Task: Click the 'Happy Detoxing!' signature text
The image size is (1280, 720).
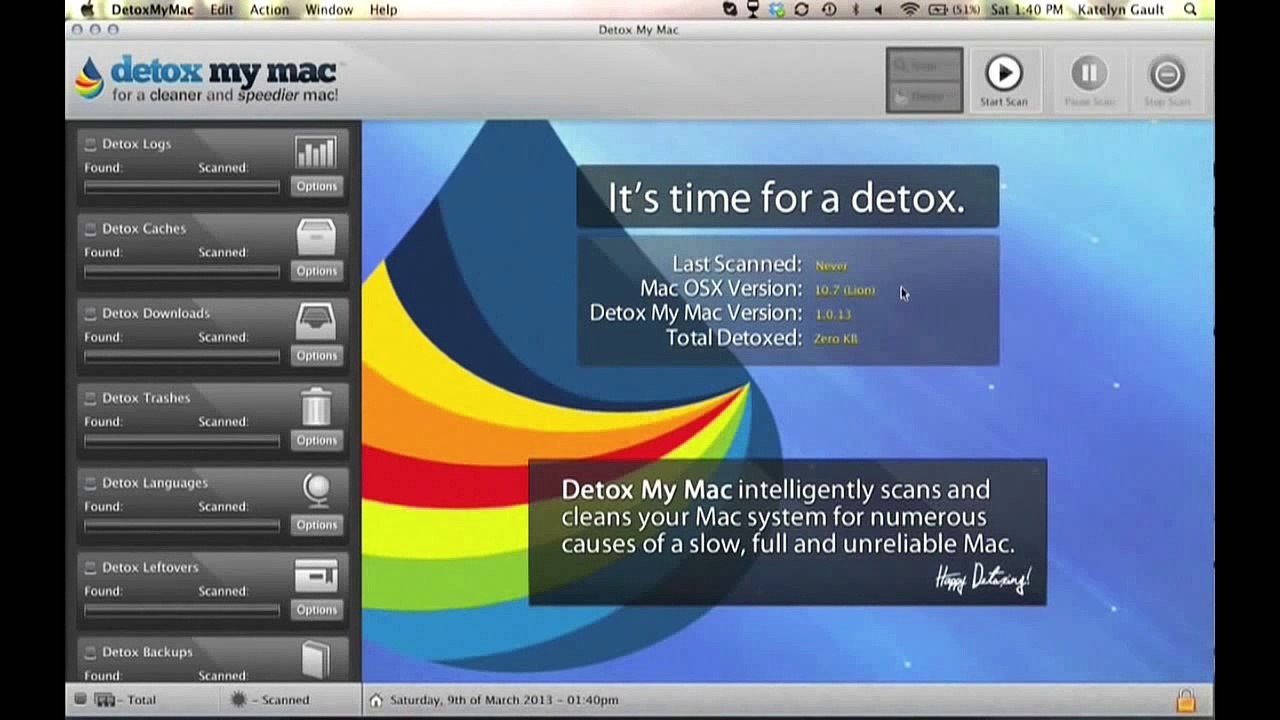Action: click(x=983, y=578)
